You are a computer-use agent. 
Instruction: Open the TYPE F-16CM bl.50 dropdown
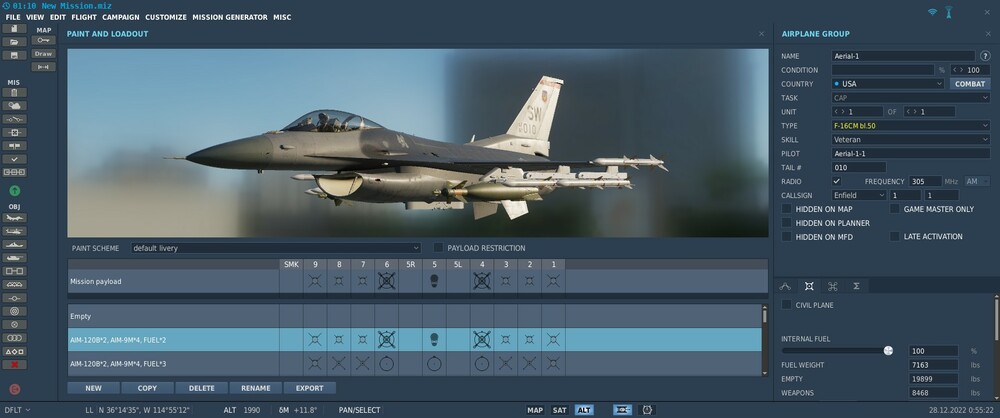(x=911, y=126)
